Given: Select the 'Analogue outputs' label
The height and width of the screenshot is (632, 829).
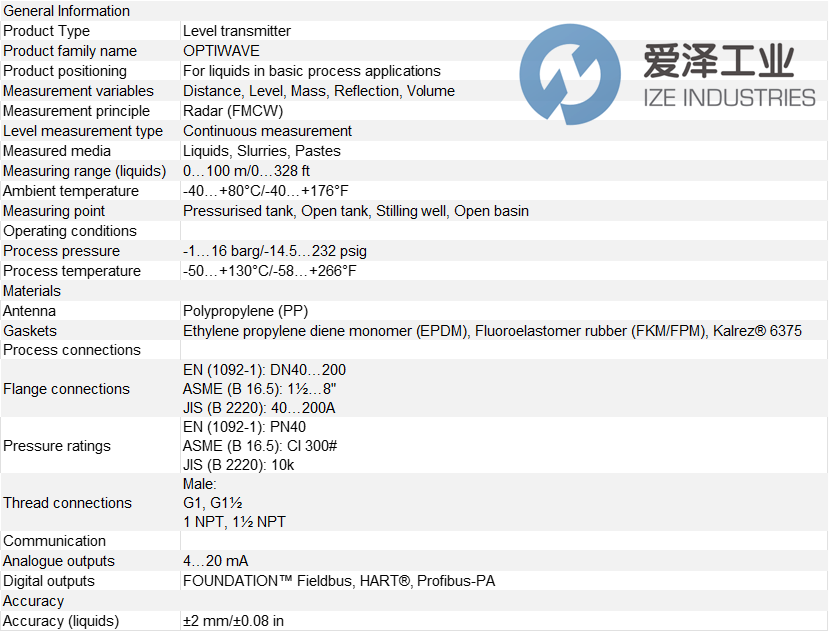Looking at the screenshot, I should point(59,561).
